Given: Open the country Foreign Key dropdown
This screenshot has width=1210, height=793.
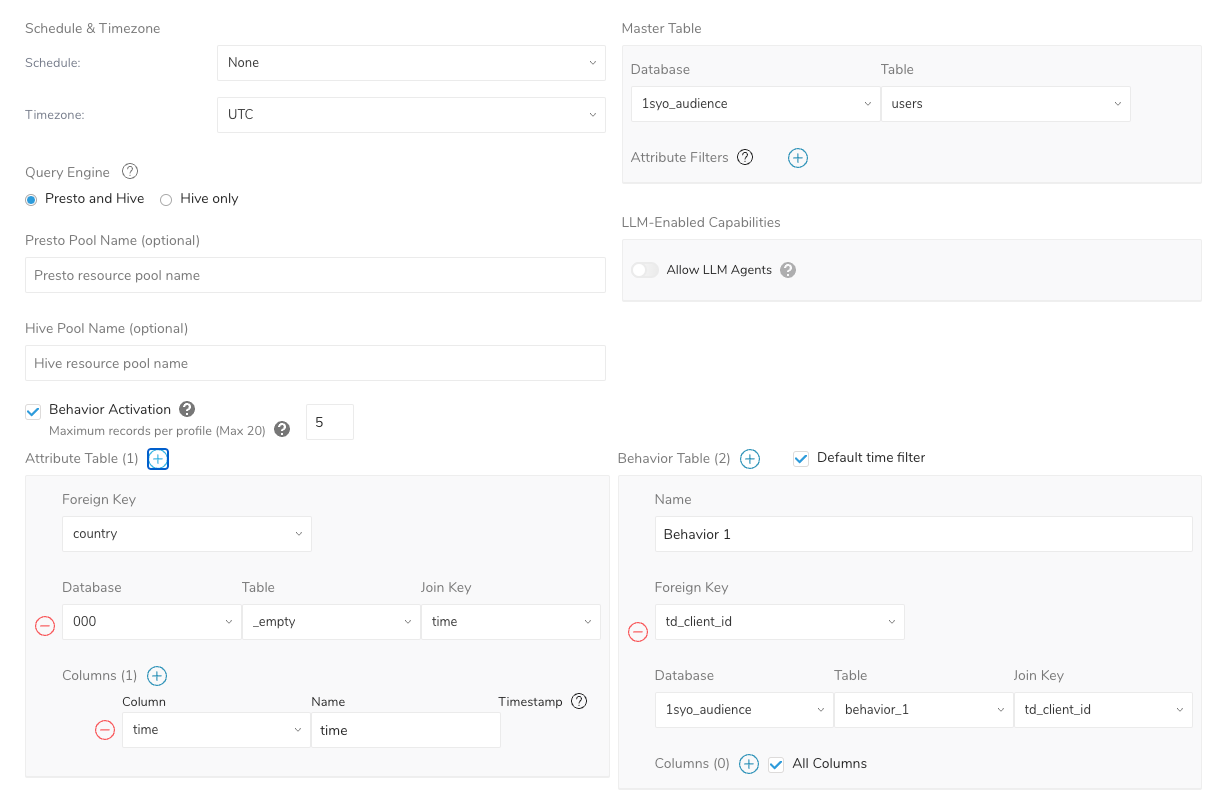Looking at the screenshot, I should point(186,534).
